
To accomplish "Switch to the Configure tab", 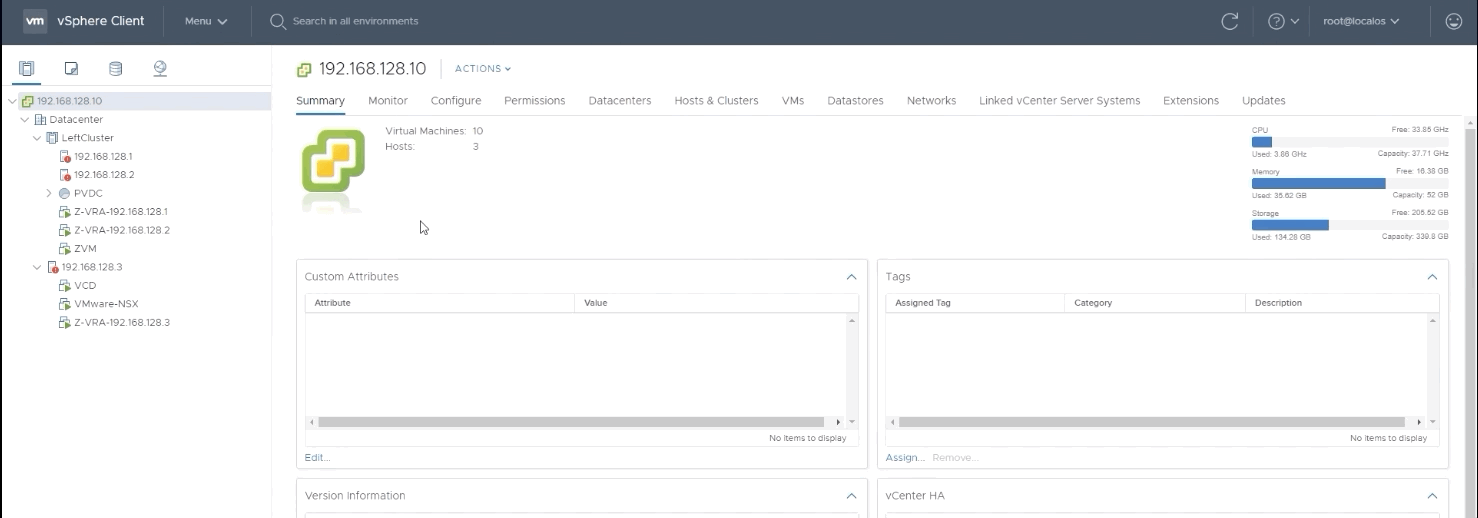I will (456, 100).
